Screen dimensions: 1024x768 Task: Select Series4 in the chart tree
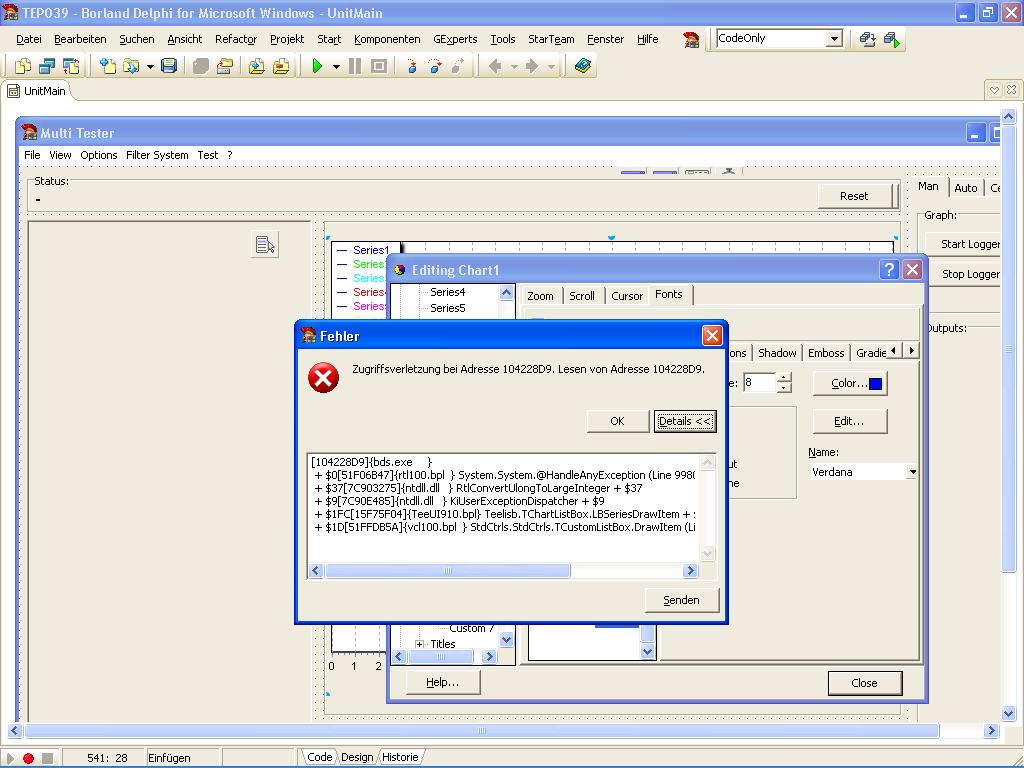[447, 292]
